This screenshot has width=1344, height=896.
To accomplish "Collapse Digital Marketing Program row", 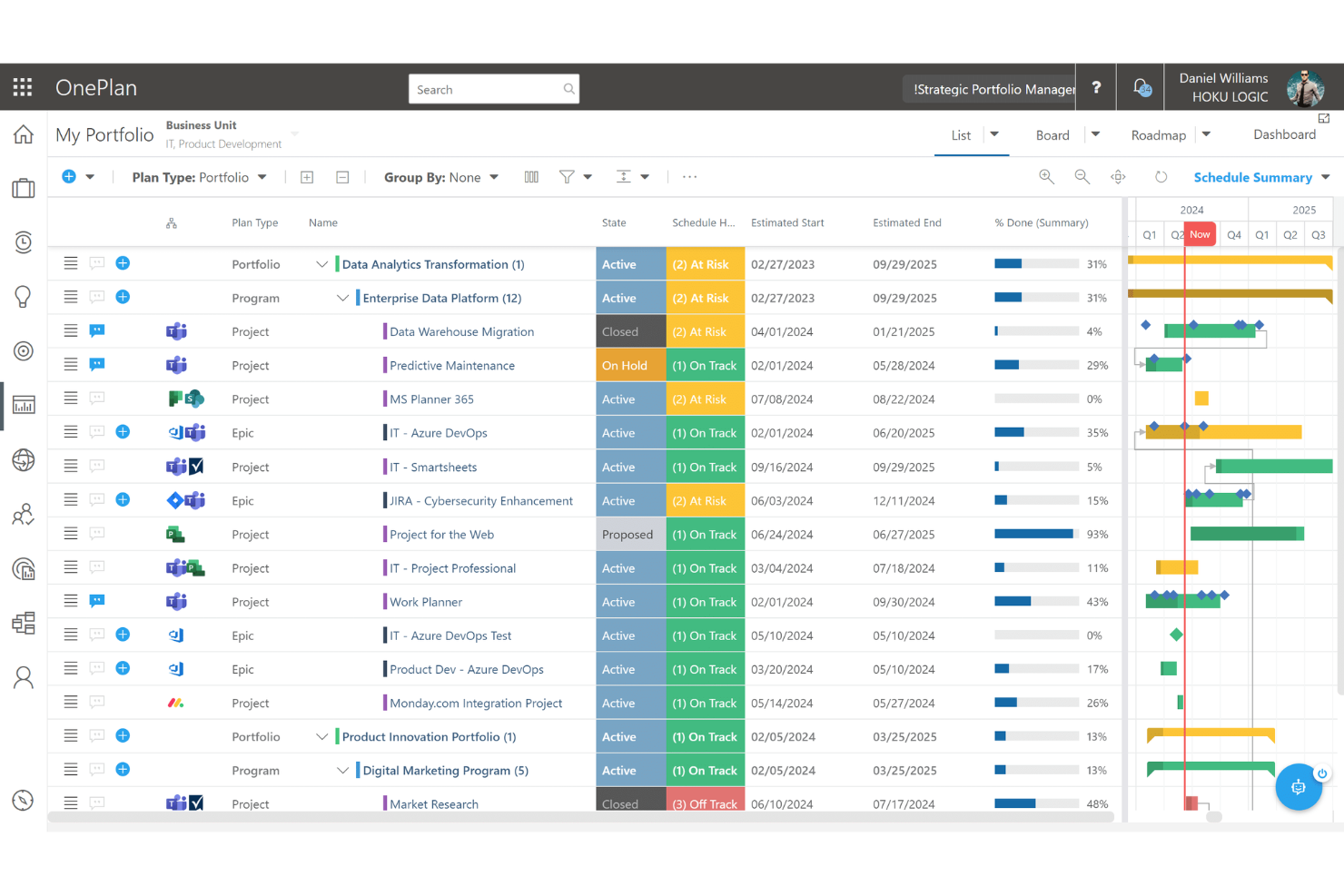I will pyautogui.click(x=342, y=770).
